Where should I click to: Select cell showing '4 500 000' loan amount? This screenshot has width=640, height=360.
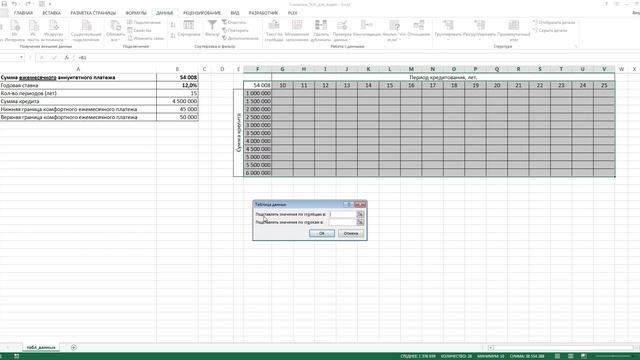(x=177, y=101)
